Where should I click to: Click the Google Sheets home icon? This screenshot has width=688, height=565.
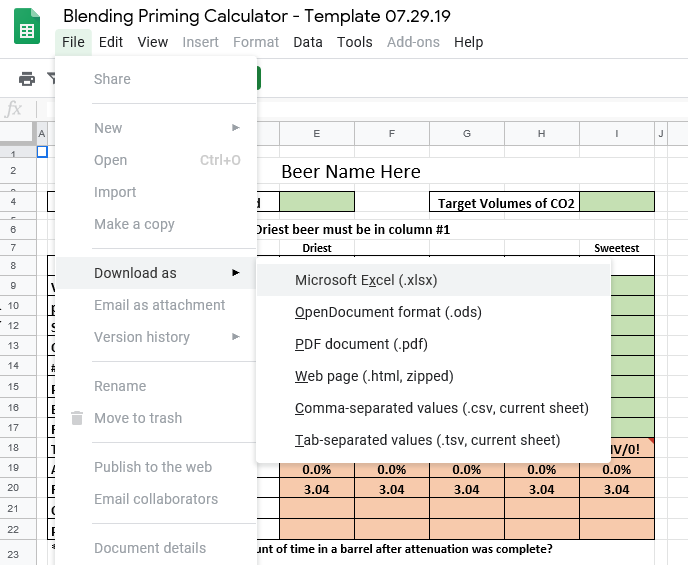point(27,27)
